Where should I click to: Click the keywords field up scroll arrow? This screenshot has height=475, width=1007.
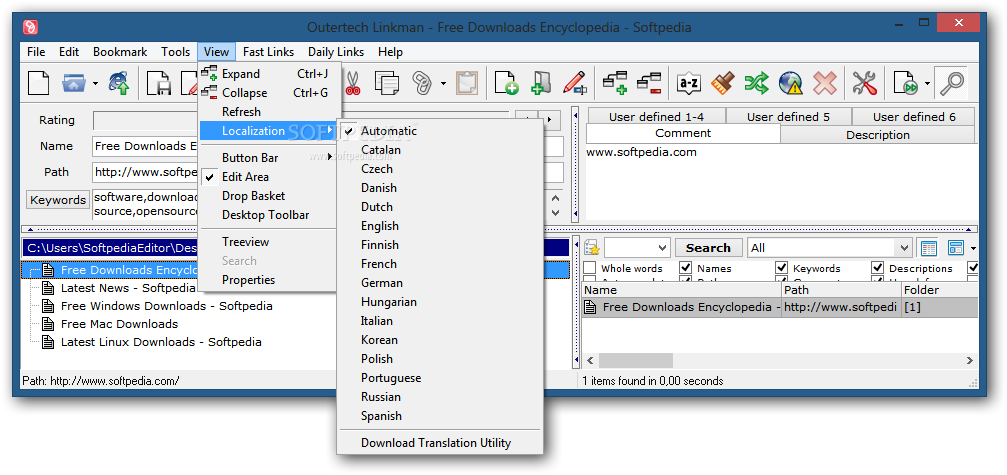556,197
